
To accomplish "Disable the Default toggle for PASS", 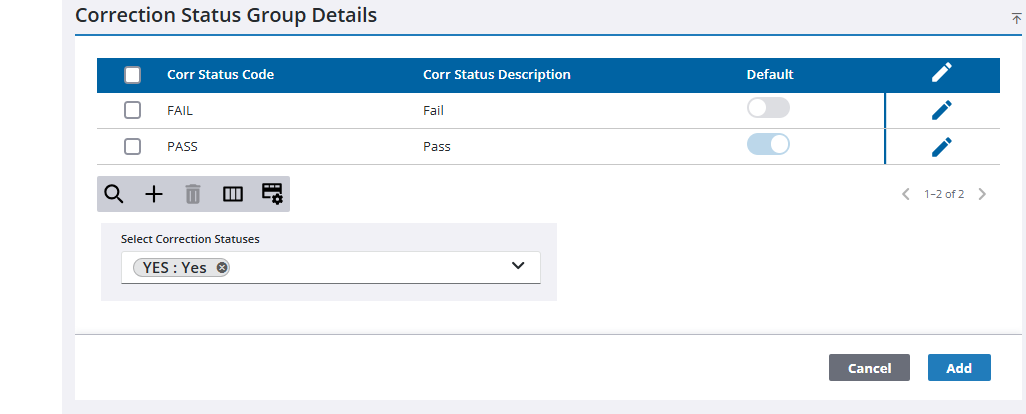I will [x=768, y=144].
